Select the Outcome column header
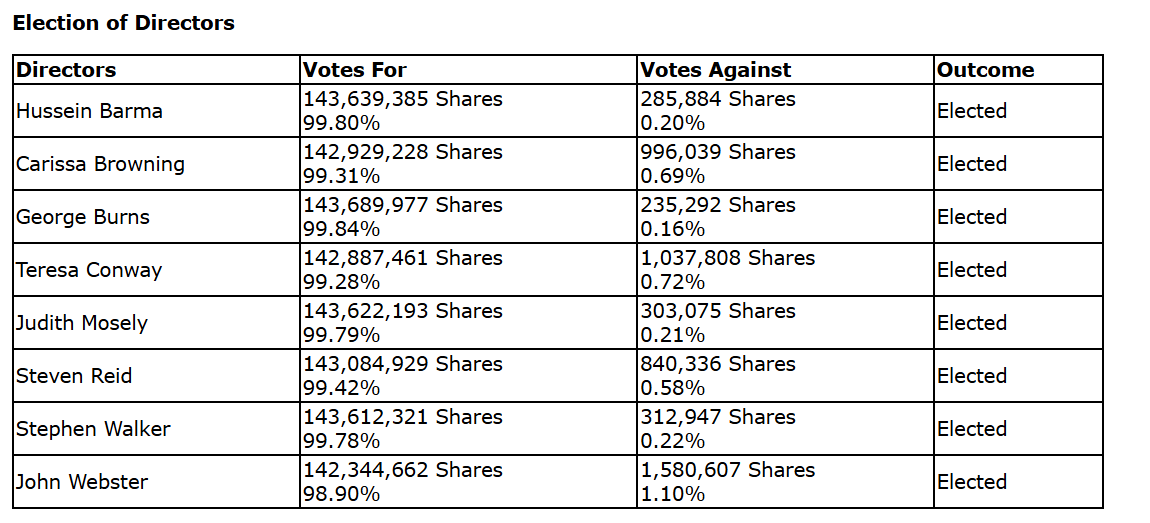This screenshot has height=523, width=1150. point(986,70)
